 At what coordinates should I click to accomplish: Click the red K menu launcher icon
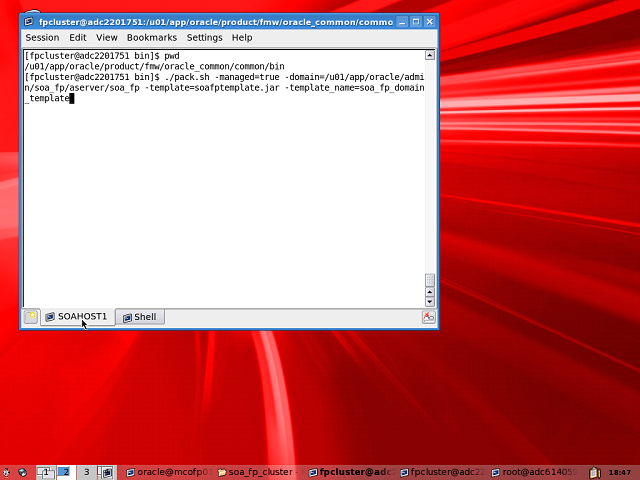(x=6, y=471)
